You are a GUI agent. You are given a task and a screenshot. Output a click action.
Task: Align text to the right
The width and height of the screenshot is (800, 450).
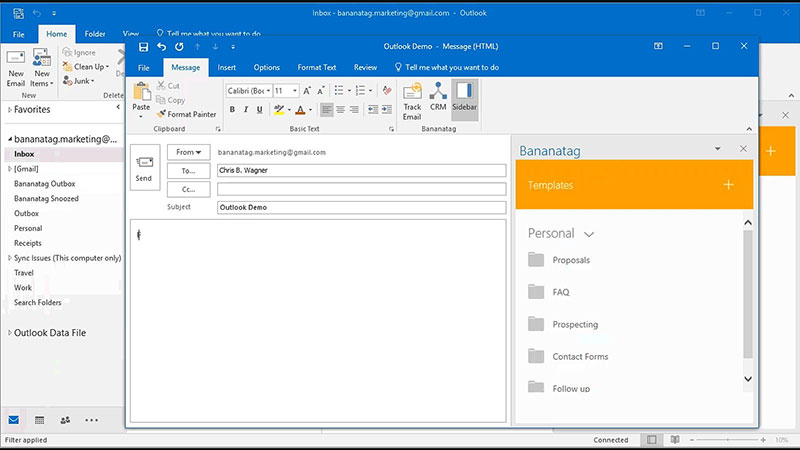354,109
